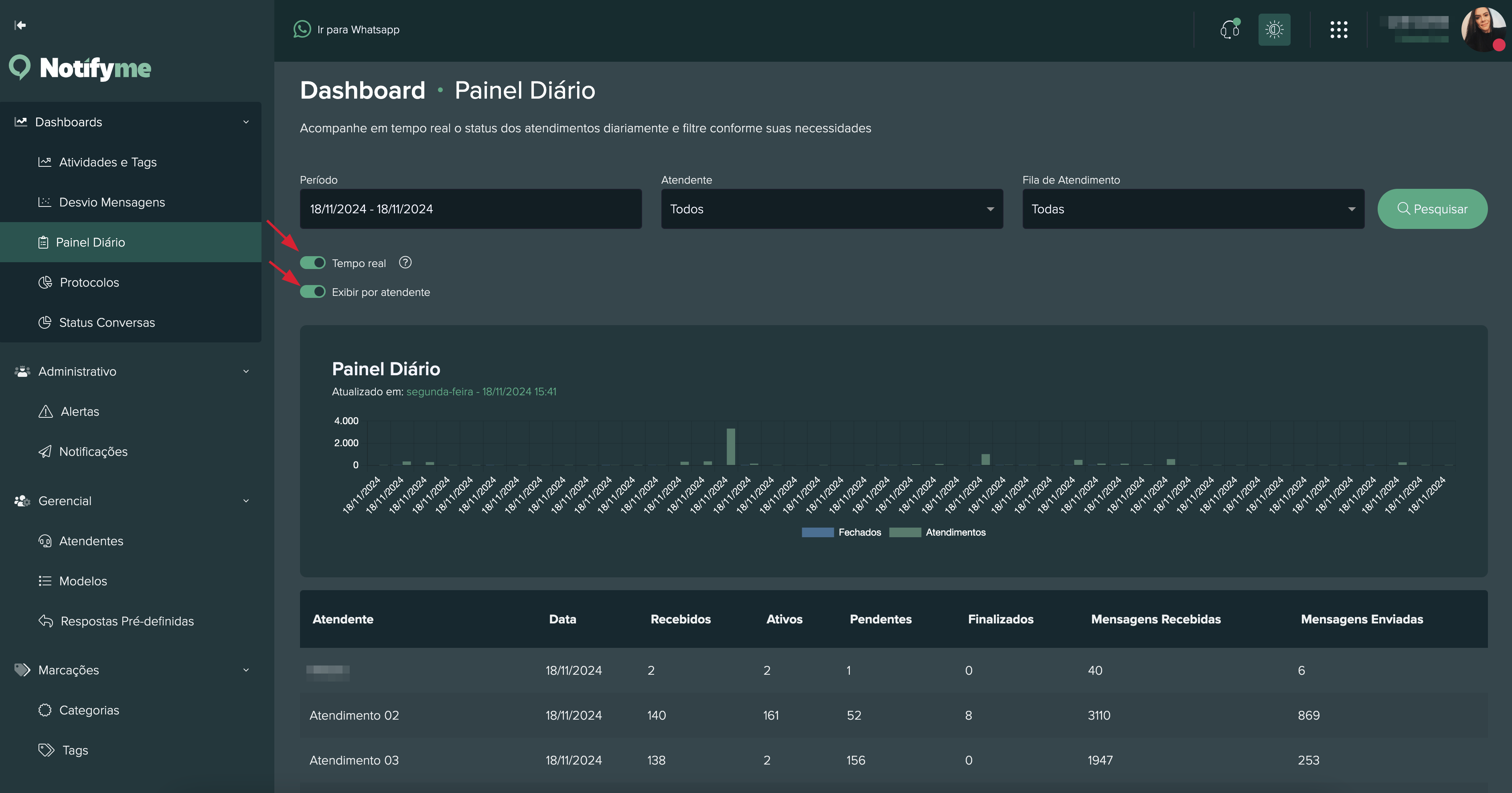Click the Pesquisar button
The height and width of the screenshot is (793, 1512).
coord(1433,209)
